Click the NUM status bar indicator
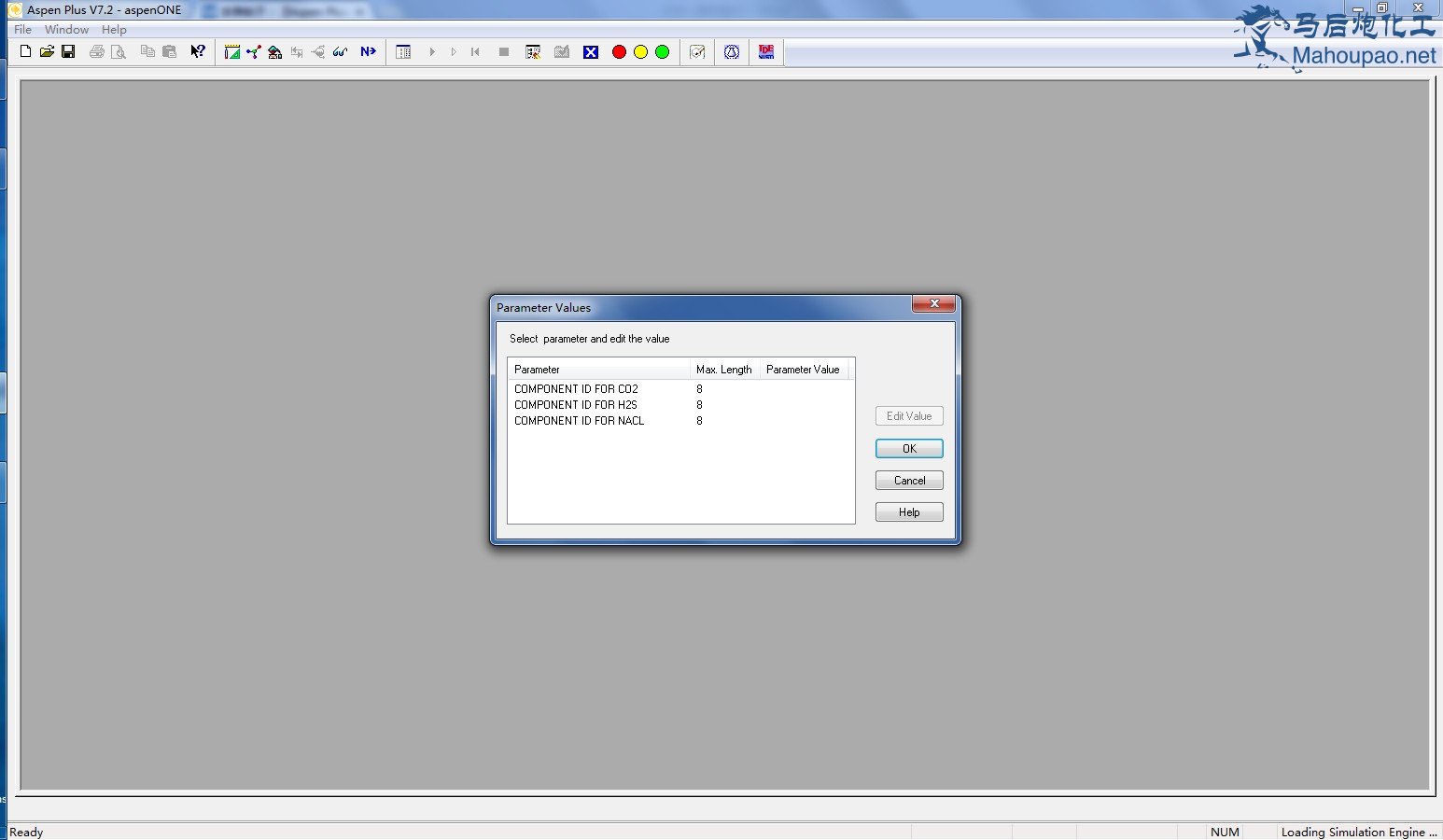This screenshot has height=840, width=1443. (x=1225, y=833)
